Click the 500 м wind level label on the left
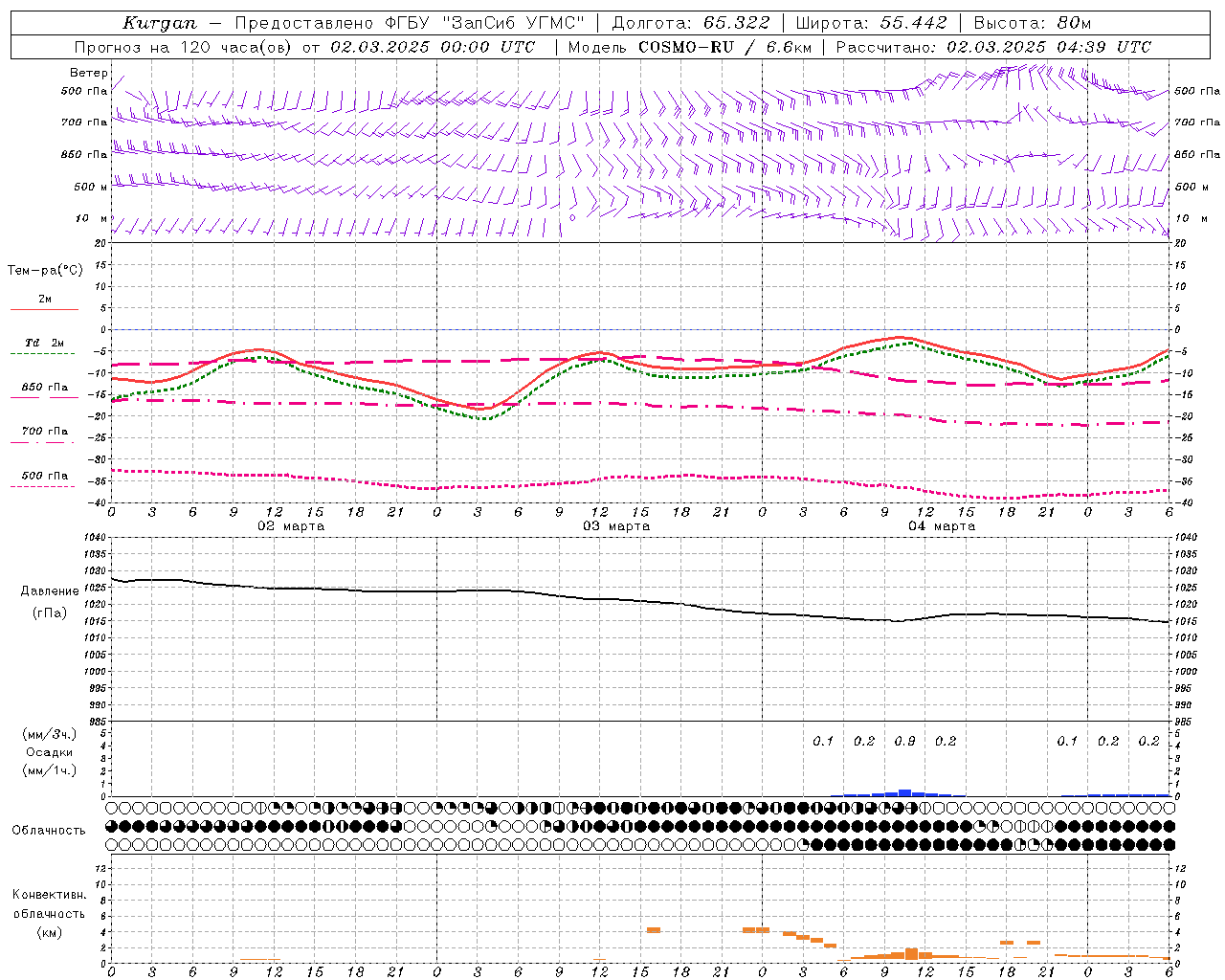1225x980 pixels. [91, 187]
